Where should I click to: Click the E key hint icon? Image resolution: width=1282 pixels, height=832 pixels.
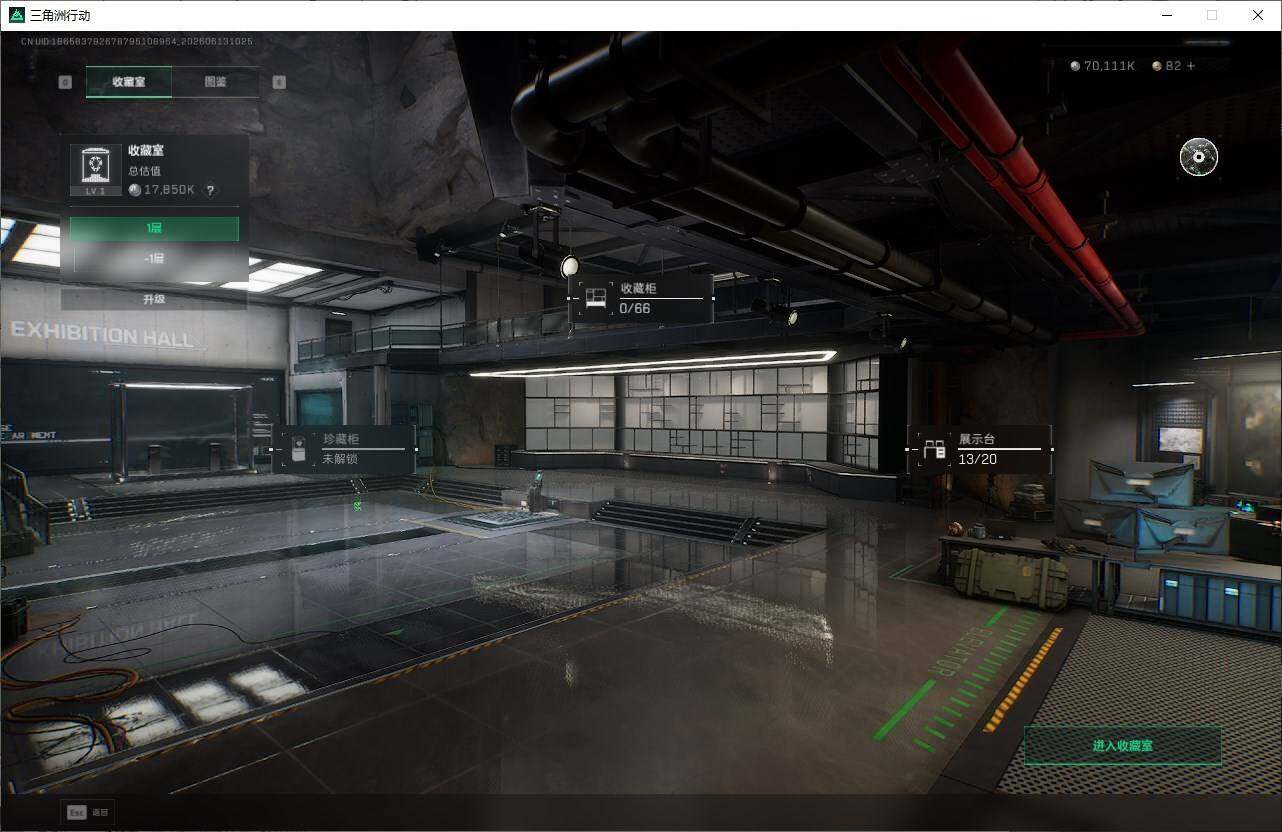point(279,82)
